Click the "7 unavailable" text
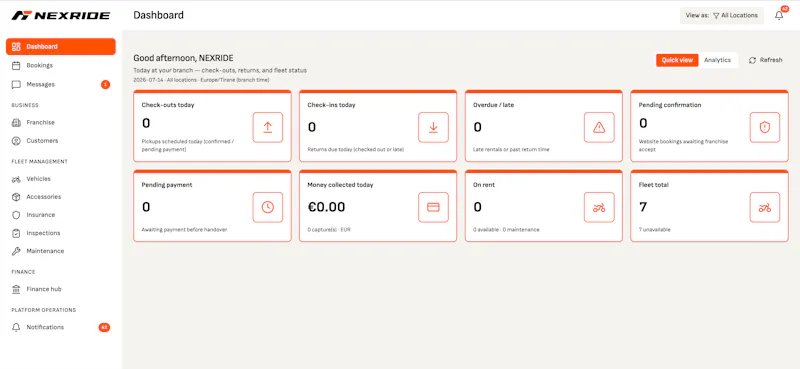 point(655,230)
